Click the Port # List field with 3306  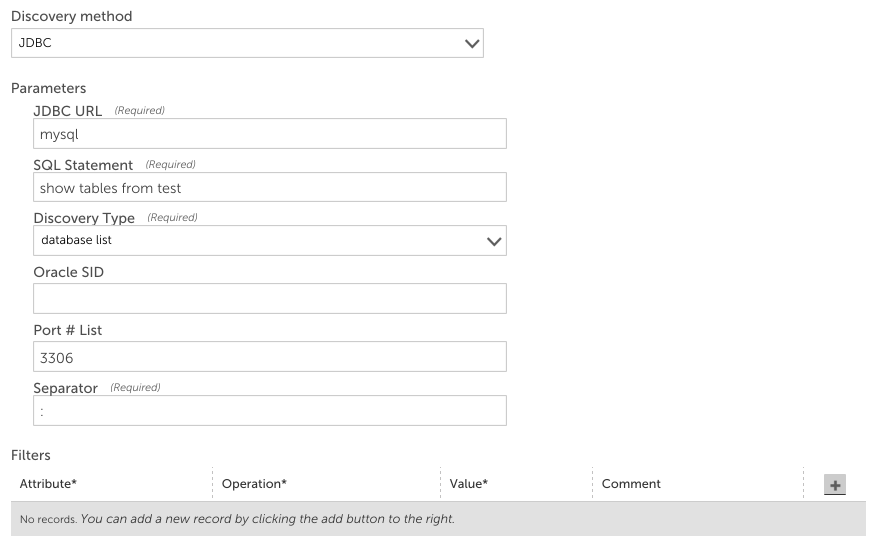pos(269,357)
